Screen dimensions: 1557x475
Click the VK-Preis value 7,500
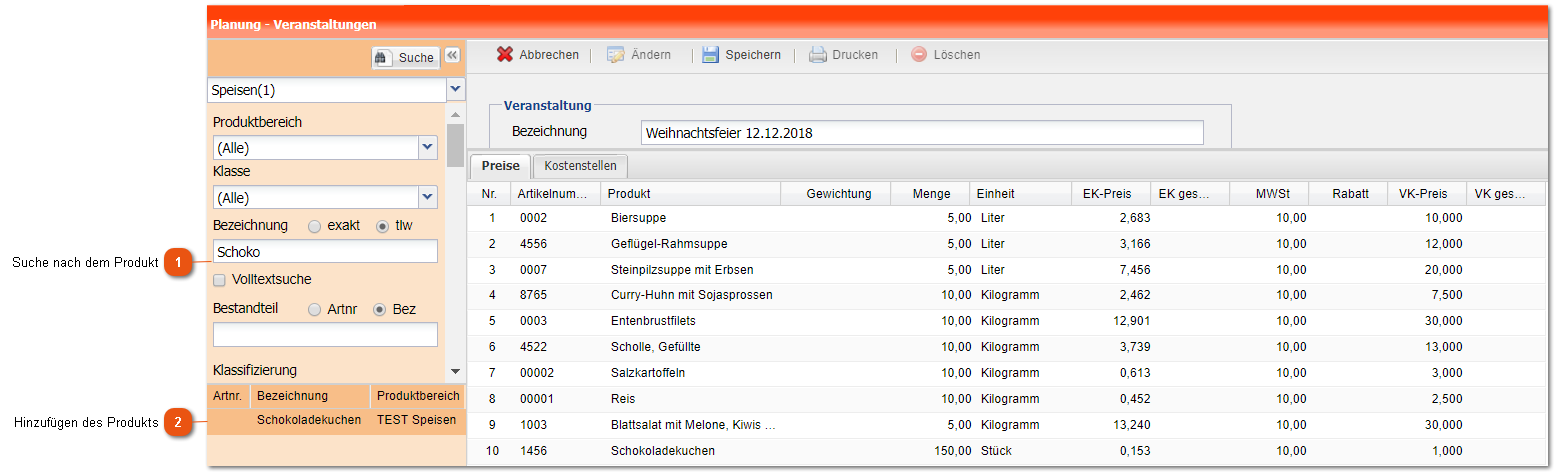[x=1447, y=296]
